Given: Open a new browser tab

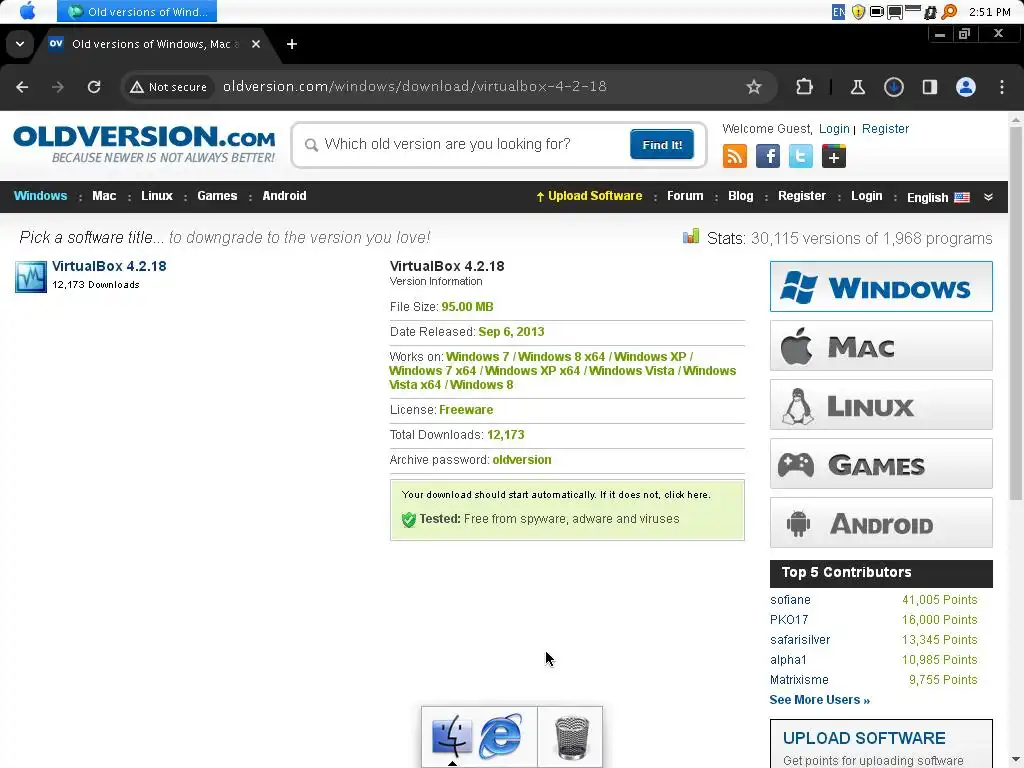Looking at the screenshot, I should pyautogui.click(x=292, y=44).
